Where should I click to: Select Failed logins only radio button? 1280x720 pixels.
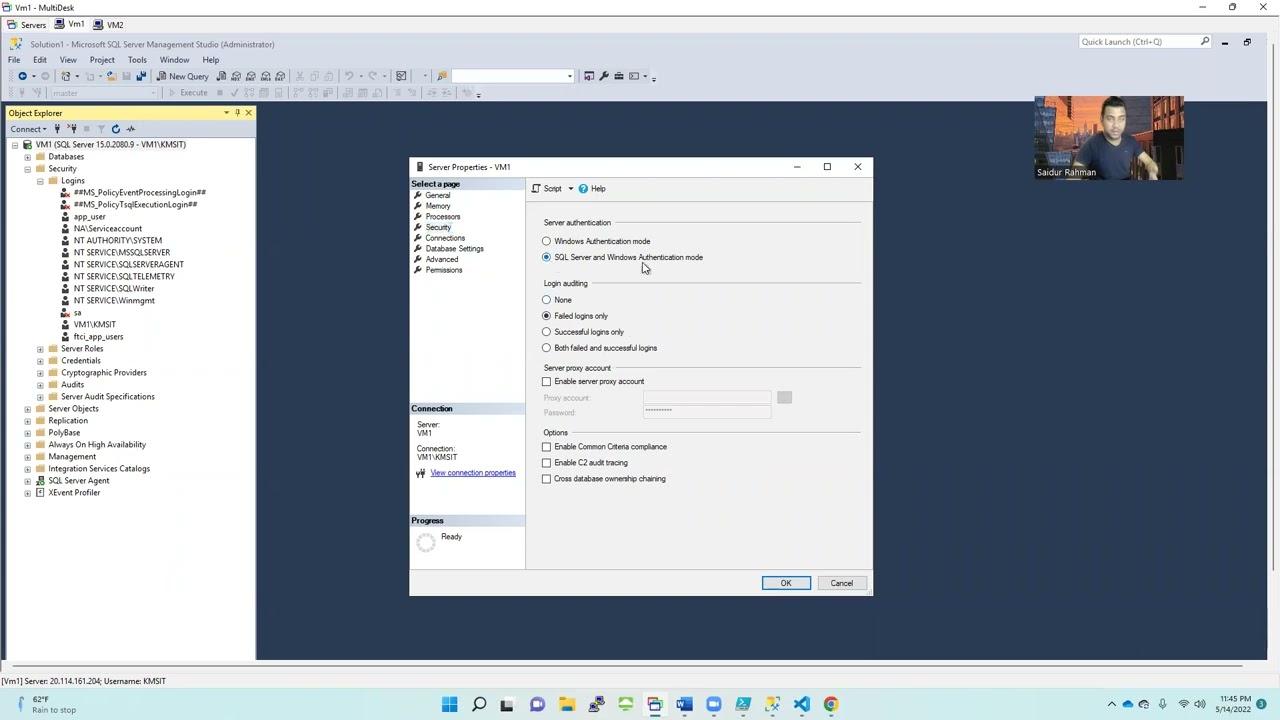coord(546,316)
